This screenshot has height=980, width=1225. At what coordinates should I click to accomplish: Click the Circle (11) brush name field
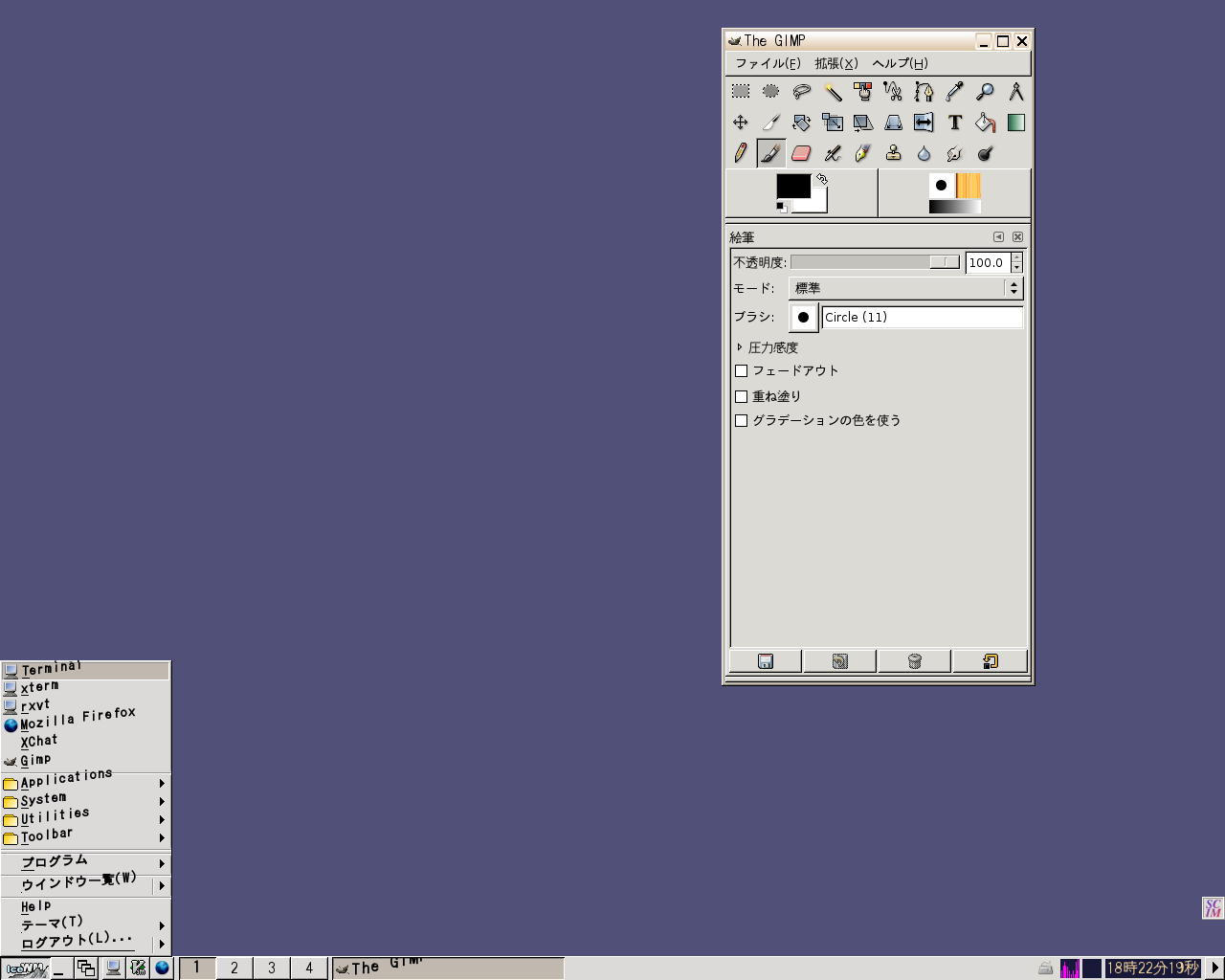923,317
